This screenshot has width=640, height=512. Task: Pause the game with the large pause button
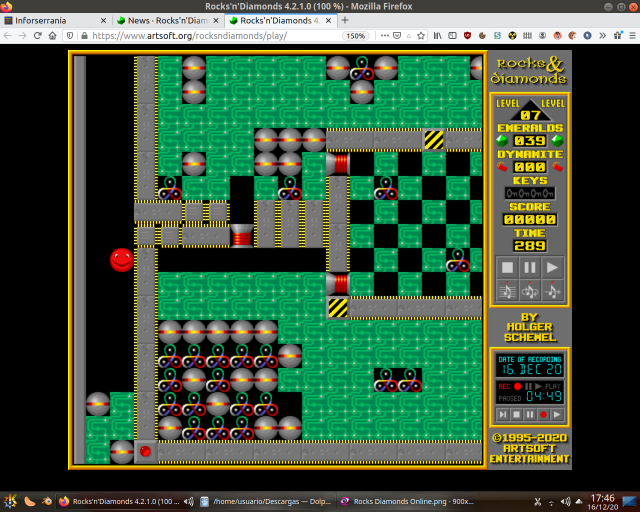(530, 267)
